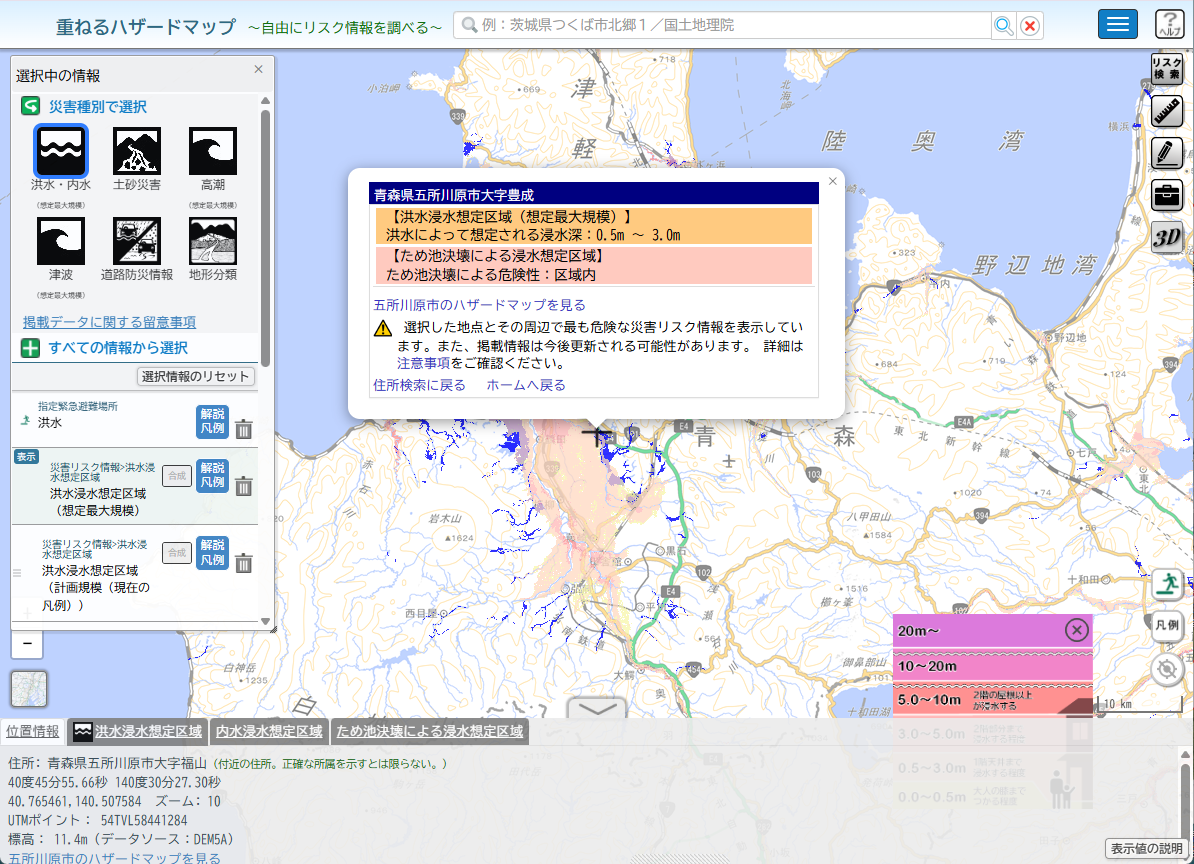This screenshot has height=864, width=1194.
Task: Click the drag handle of 計画規模 layer
Action: click(x=17, y=572)
